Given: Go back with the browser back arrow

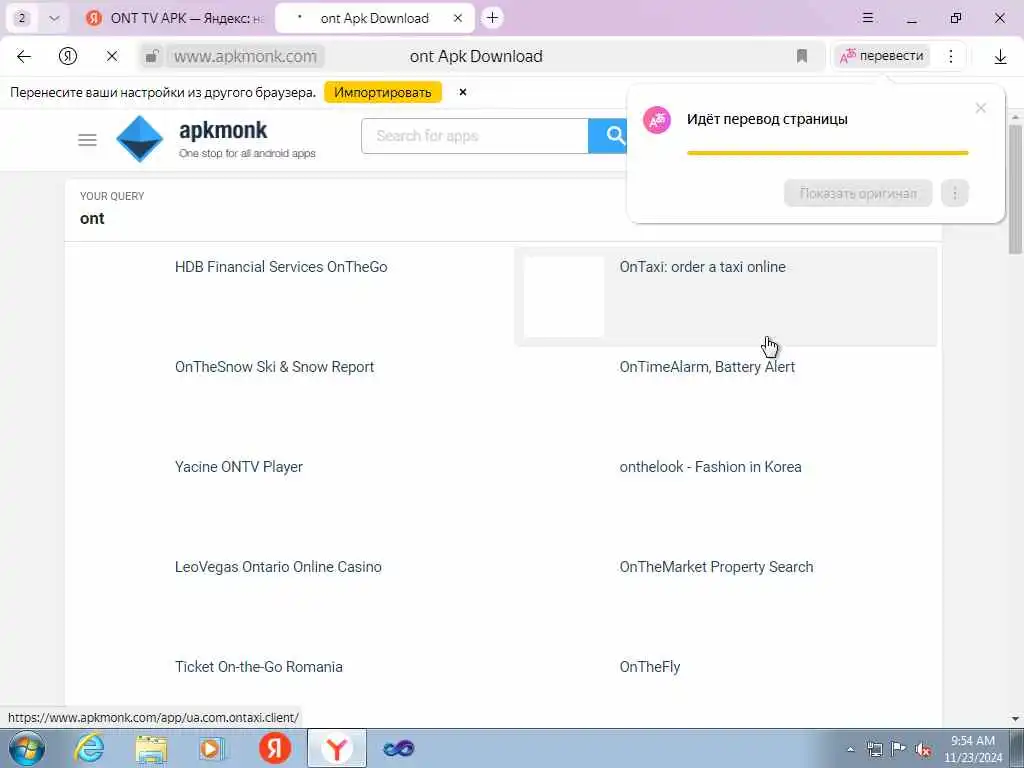Looking at the screenshot, I should [x=24, y=57].
